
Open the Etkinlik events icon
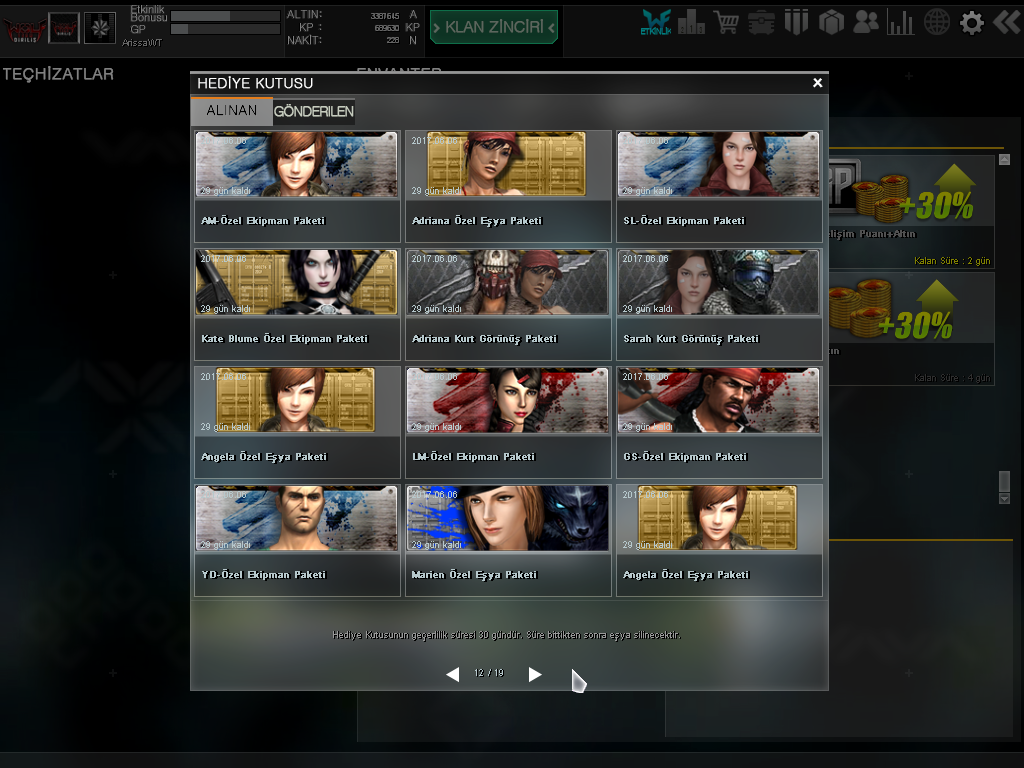(656, 22)
